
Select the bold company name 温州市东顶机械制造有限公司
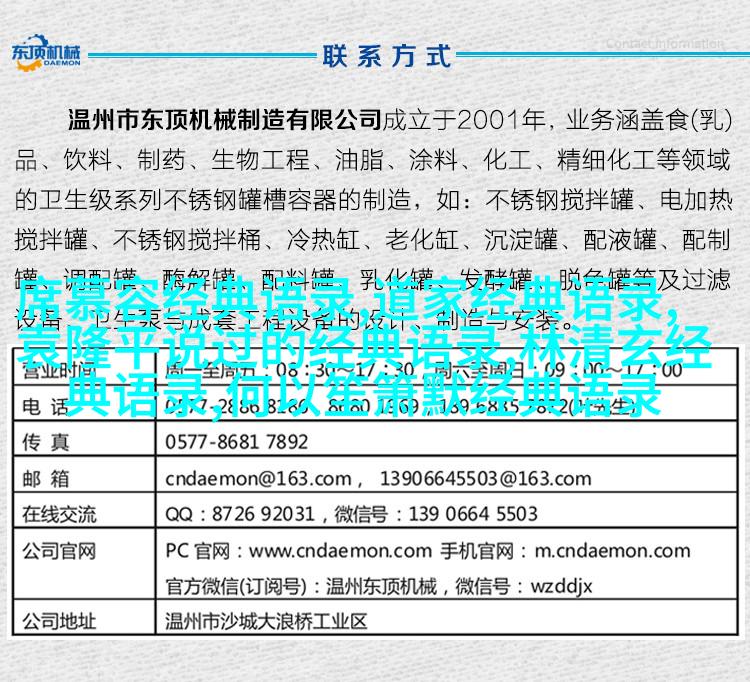[224, 120]
